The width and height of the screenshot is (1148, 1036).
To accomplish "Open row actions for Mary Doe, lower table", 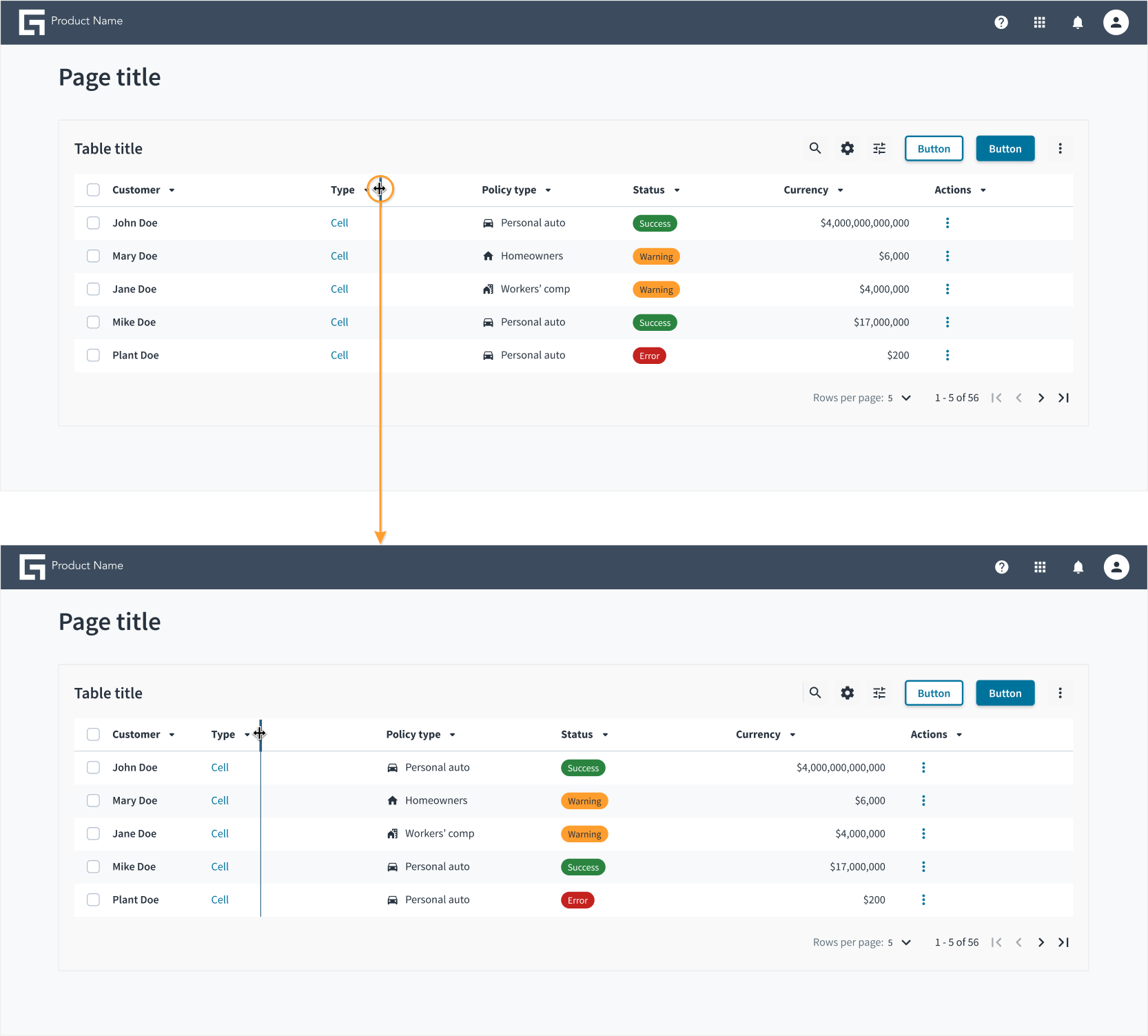I will pos(923,800).
